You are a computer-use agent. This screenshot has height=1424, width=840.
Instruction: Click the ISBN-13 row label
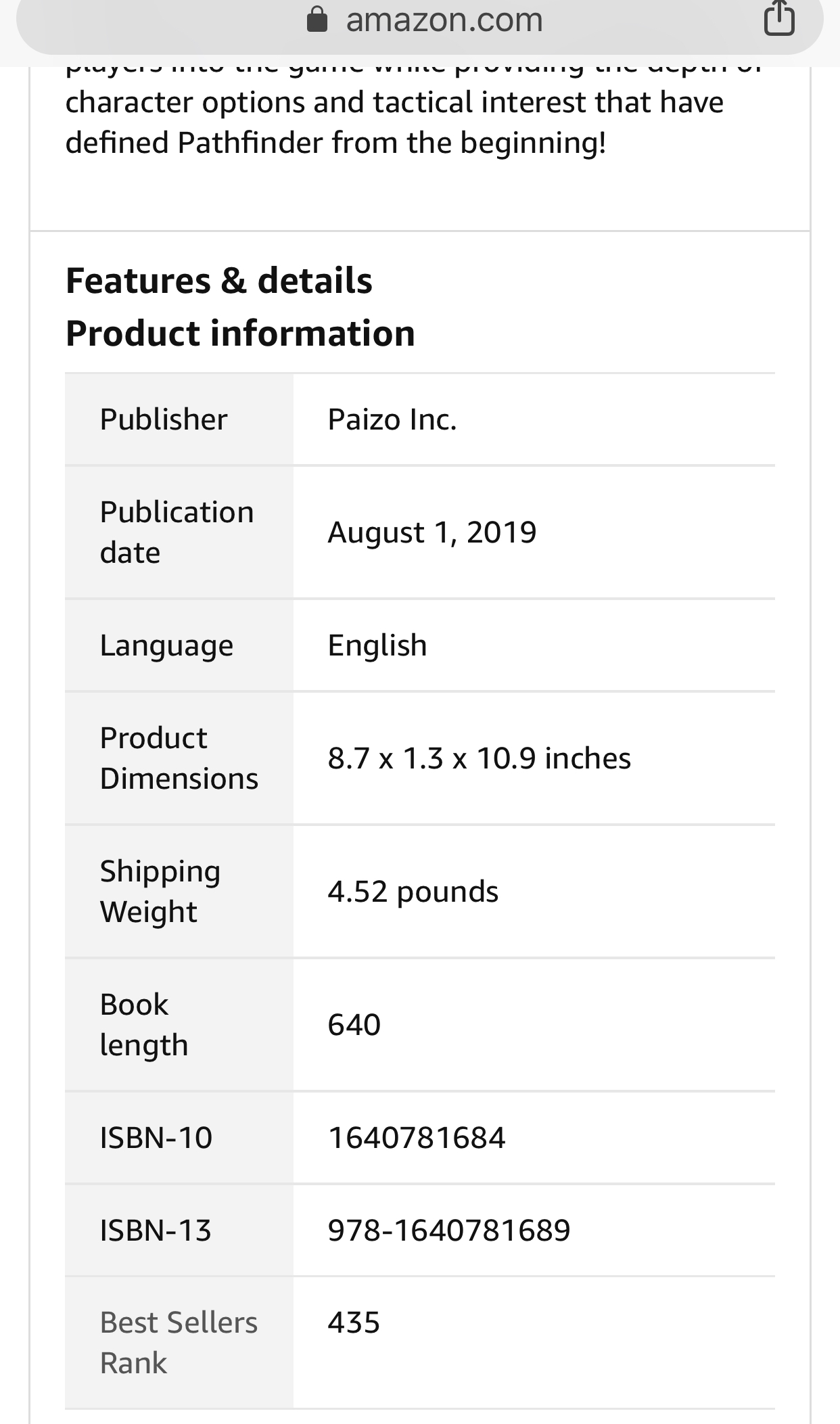pyautogui.click(x=156, y=1231)
